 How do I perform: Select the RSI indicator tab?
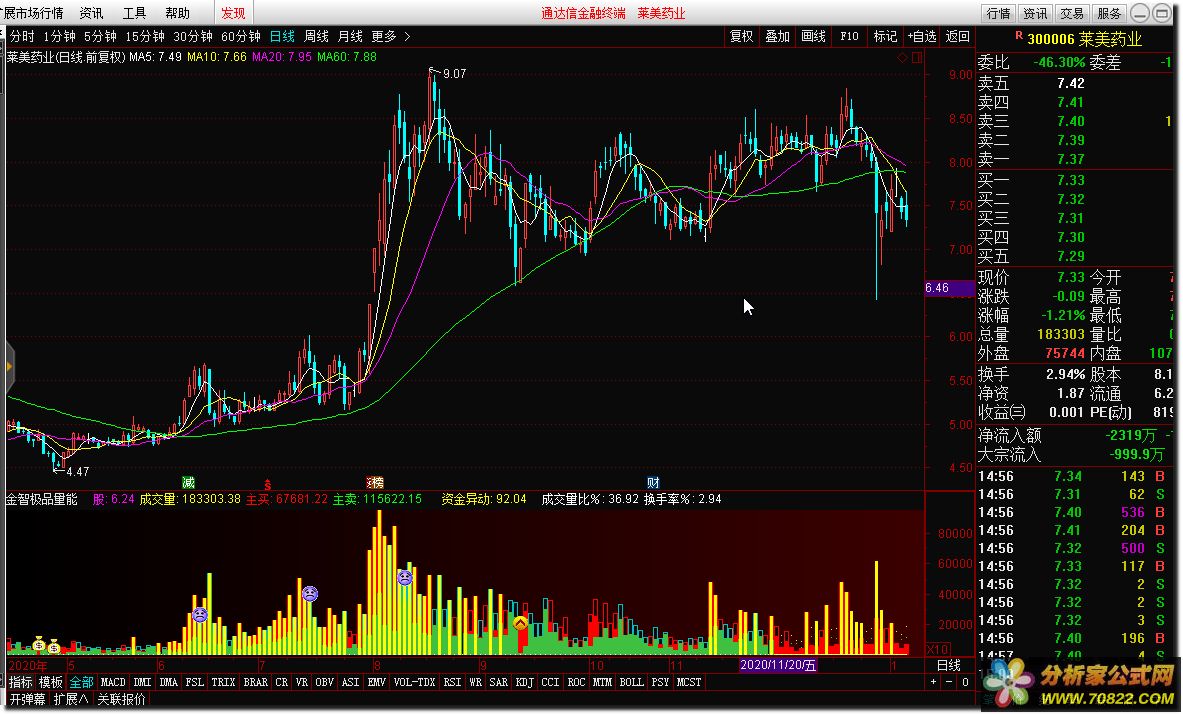point(452,682)
